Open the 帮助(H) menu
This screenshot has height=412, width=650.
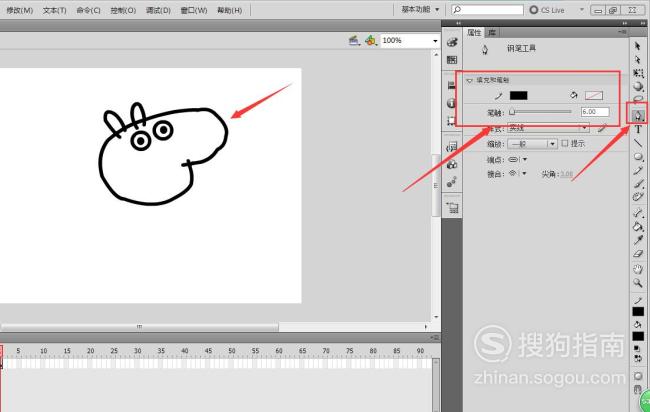(x=229, y=10)
